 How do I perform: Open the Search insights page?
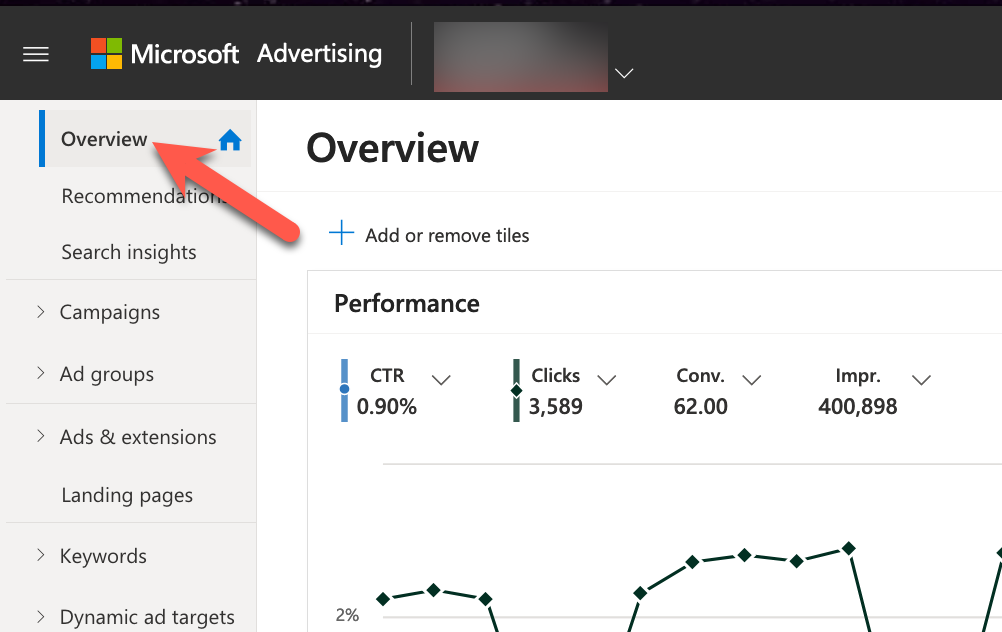tap(129, 252)
